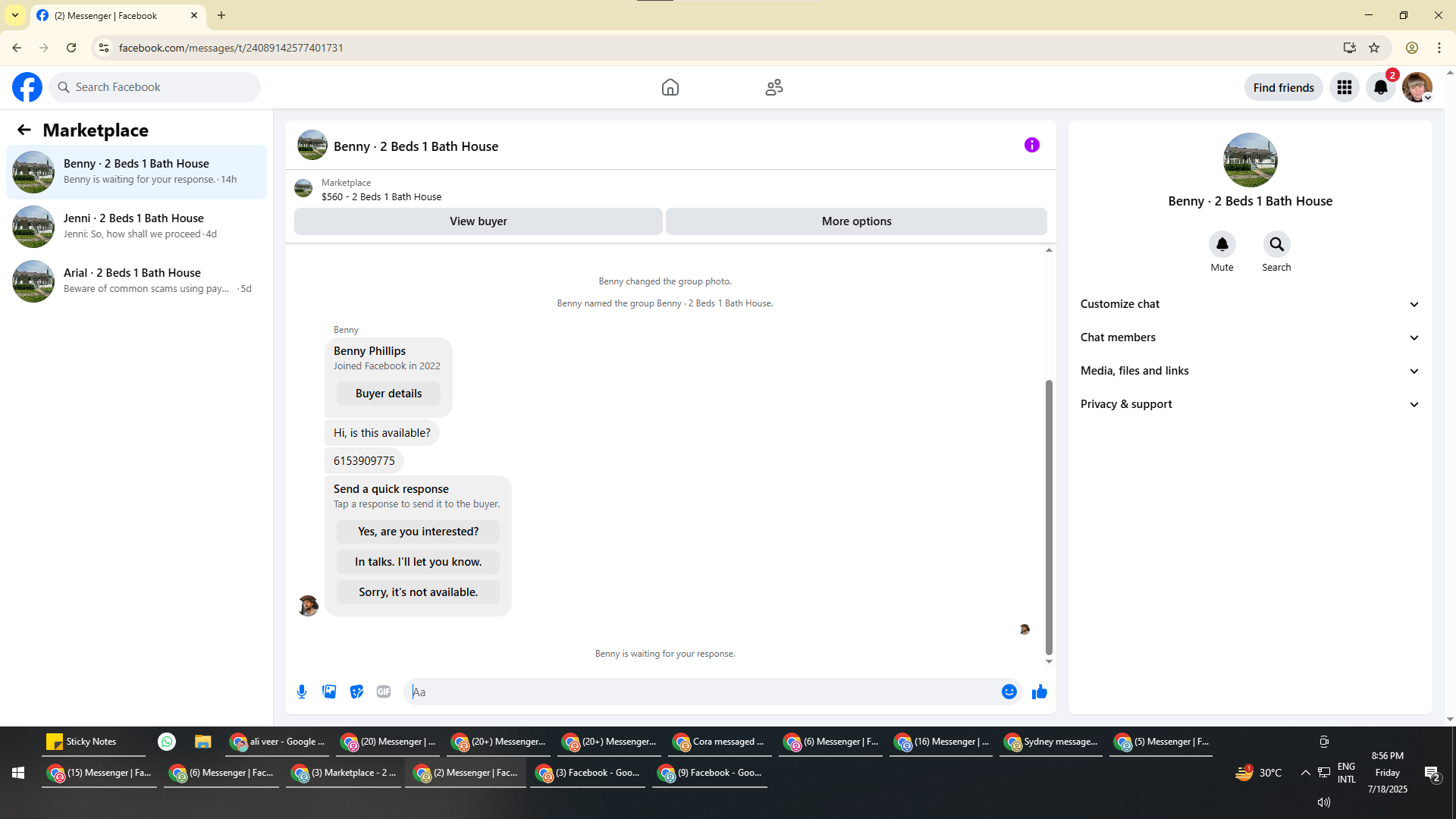Expand Privacy & support section

click(1249, 404)
